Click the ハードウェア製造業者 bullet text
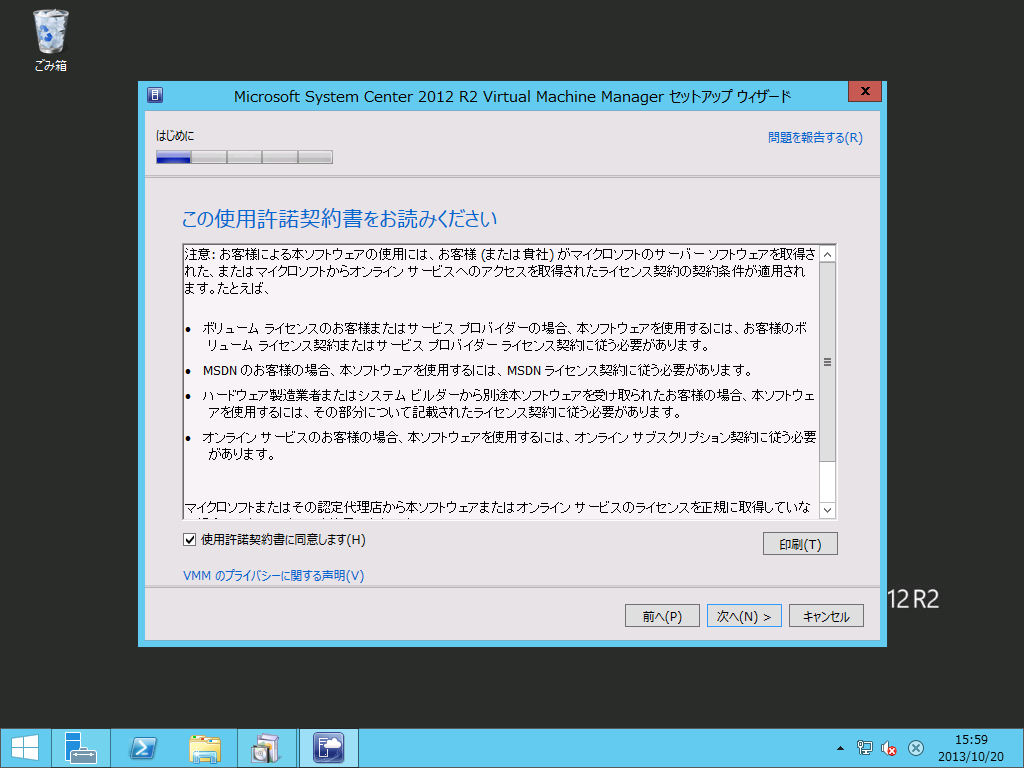This screenshot has width=1024, height=768. 508,404
